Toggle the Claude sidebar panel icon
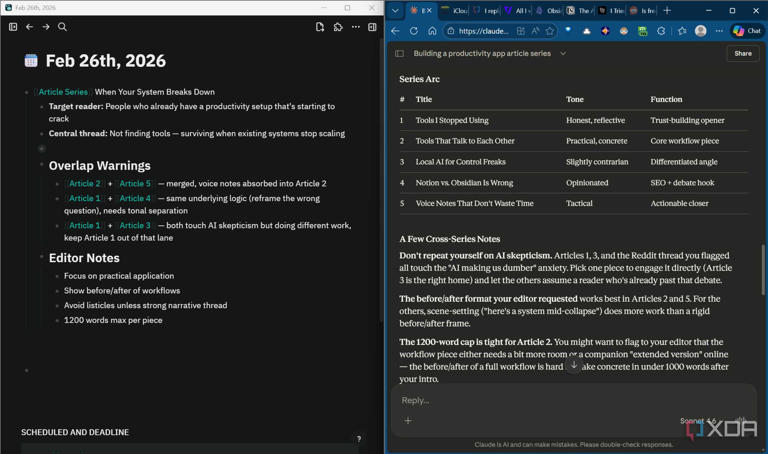Image resolution: width=768 pixels, height=454 pixels. coord(400,53)
